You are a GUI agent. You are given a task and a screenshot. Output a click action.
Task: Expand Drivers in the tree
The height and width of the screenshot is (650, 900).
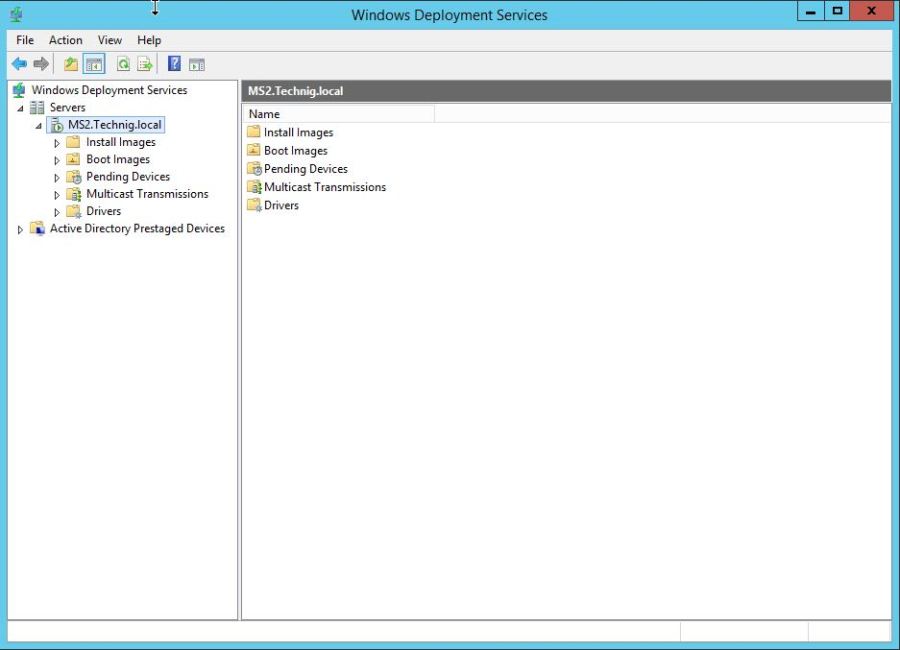point(57,212)
